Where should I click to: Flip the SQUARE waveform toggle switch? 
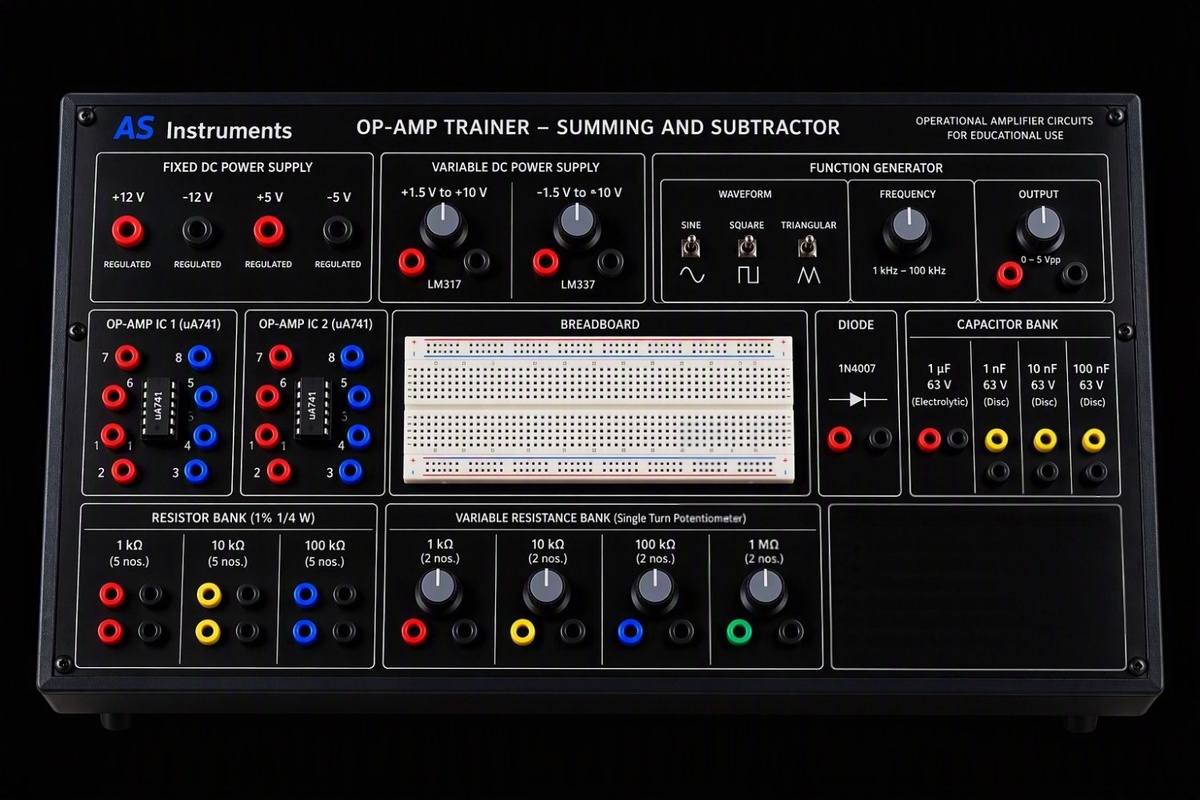tap(747, 246)
